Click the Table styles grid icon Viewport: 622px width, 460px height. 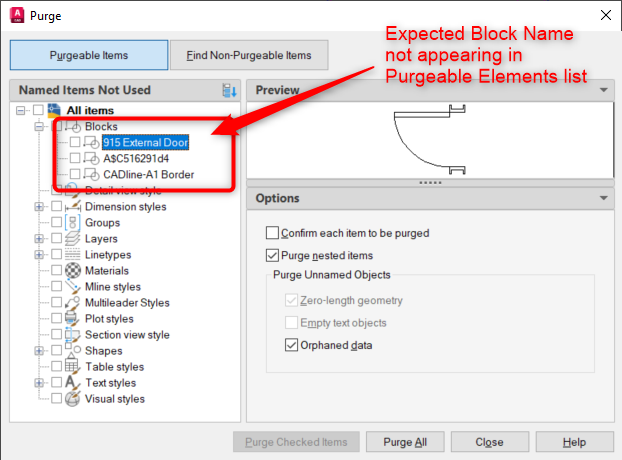point(72,367)
